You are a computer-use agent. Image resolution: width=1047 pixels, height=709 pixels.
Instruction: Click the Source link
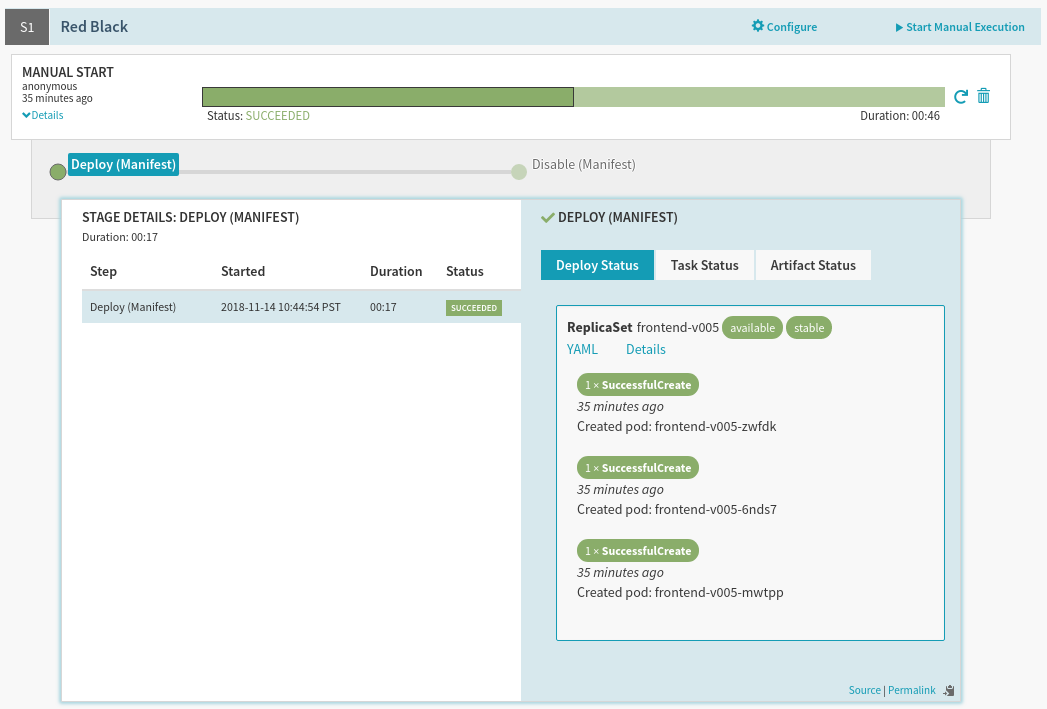(864, 690)
